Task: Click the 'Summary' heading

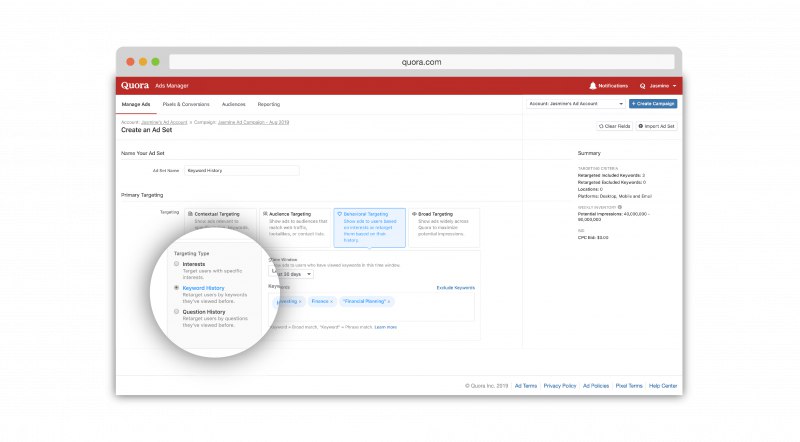Action: pos(589,153)
